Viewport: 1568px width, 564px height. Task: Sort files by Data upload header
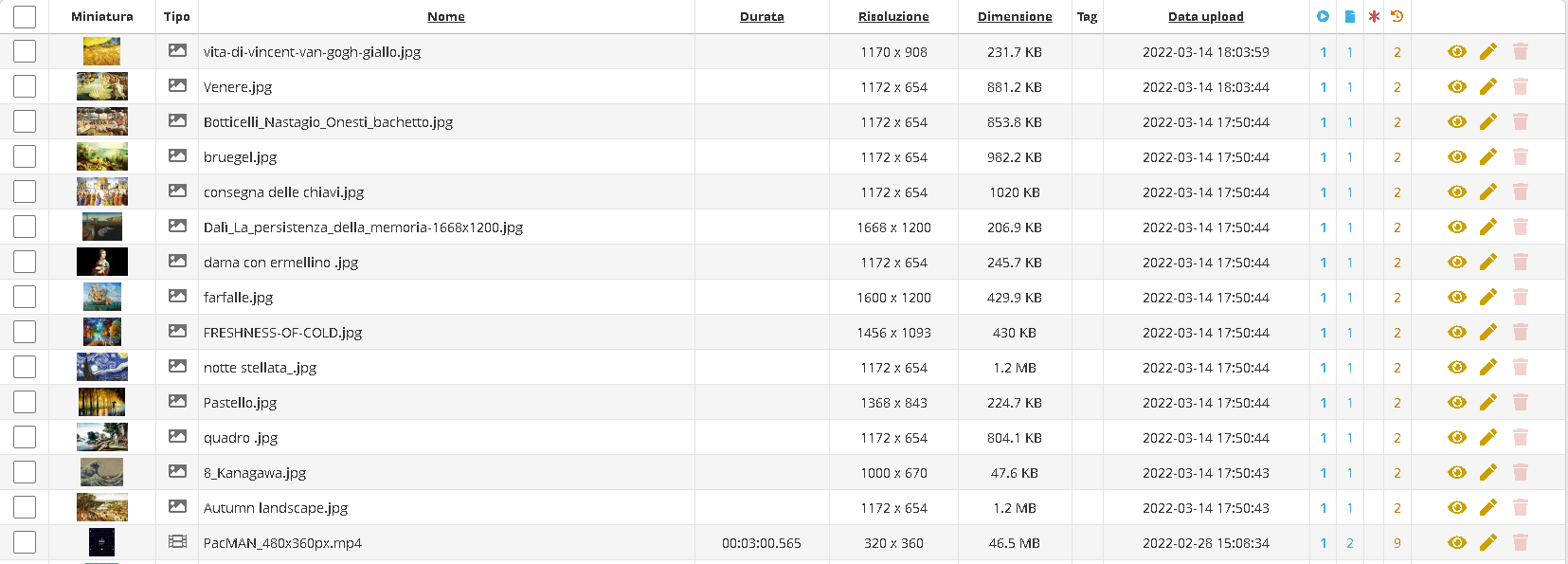tap(1205, 17)
